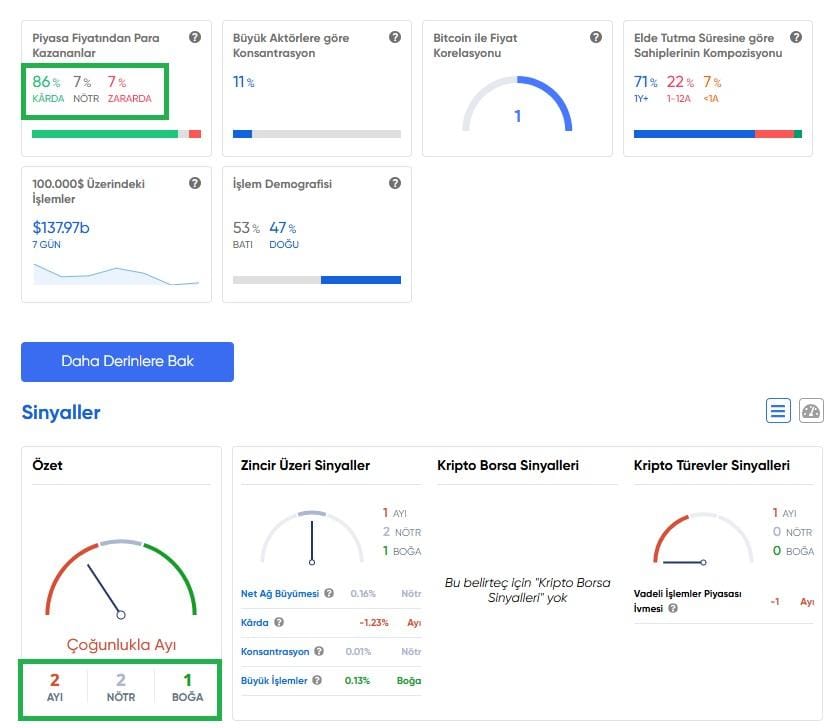The height and width of the screenshot is (728, 838).
Task: Click info icon beside Net Ağ Büyümesi
Action: pos(329,594)
